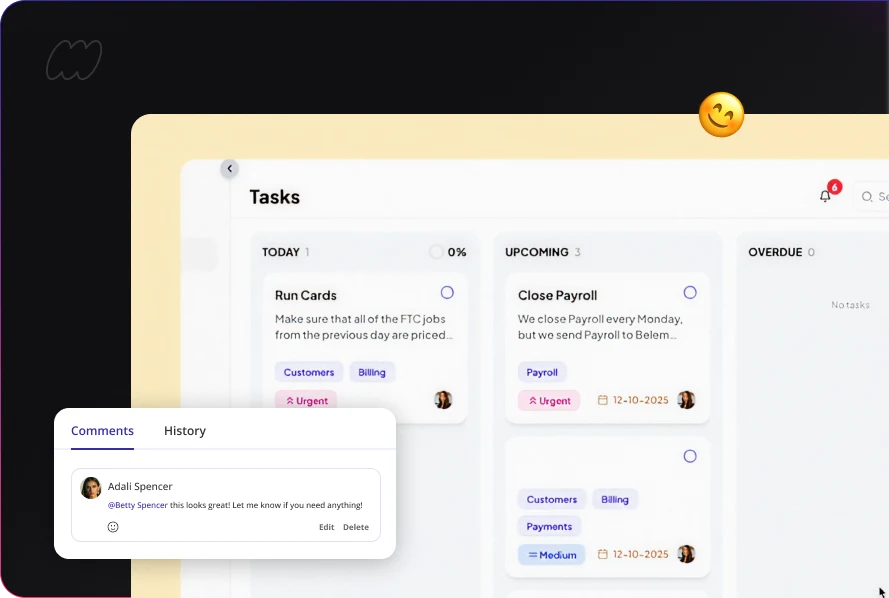The height and width of the screenshot is (598, 889).
Task: Click assignee avatar on Medium priority card
Action: [686, 554]
